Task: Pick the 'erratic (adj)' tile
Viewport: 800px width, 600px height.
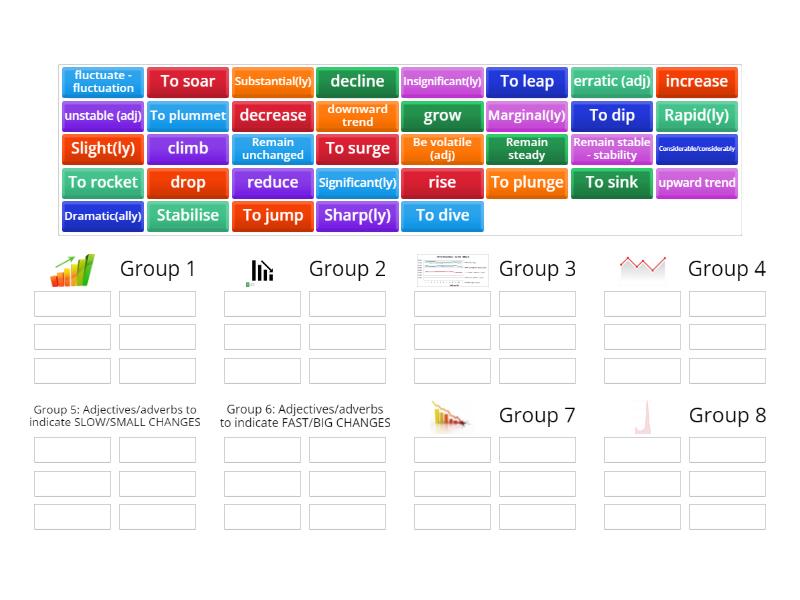Action: pyautogui.click(x=612, y=82)
